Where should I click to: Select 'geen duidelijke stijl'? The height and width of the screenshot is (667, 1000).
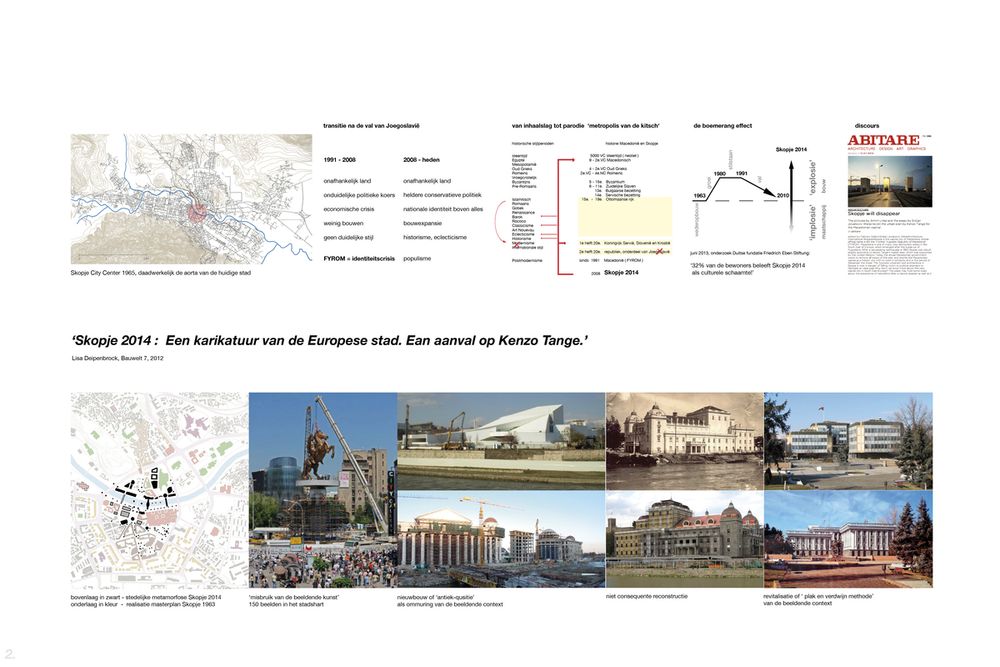pos(348,237)
